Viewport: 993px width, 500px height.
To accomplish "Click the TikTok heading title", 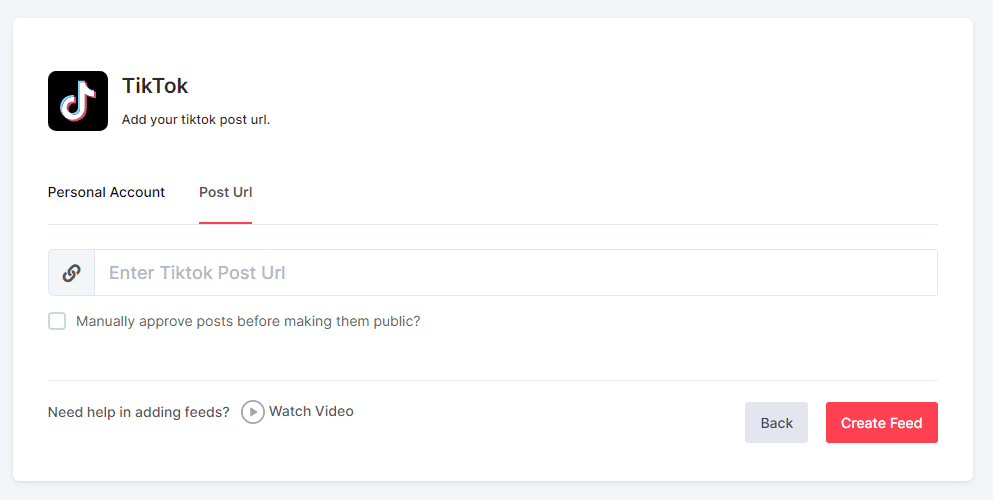I will (155, 86).
